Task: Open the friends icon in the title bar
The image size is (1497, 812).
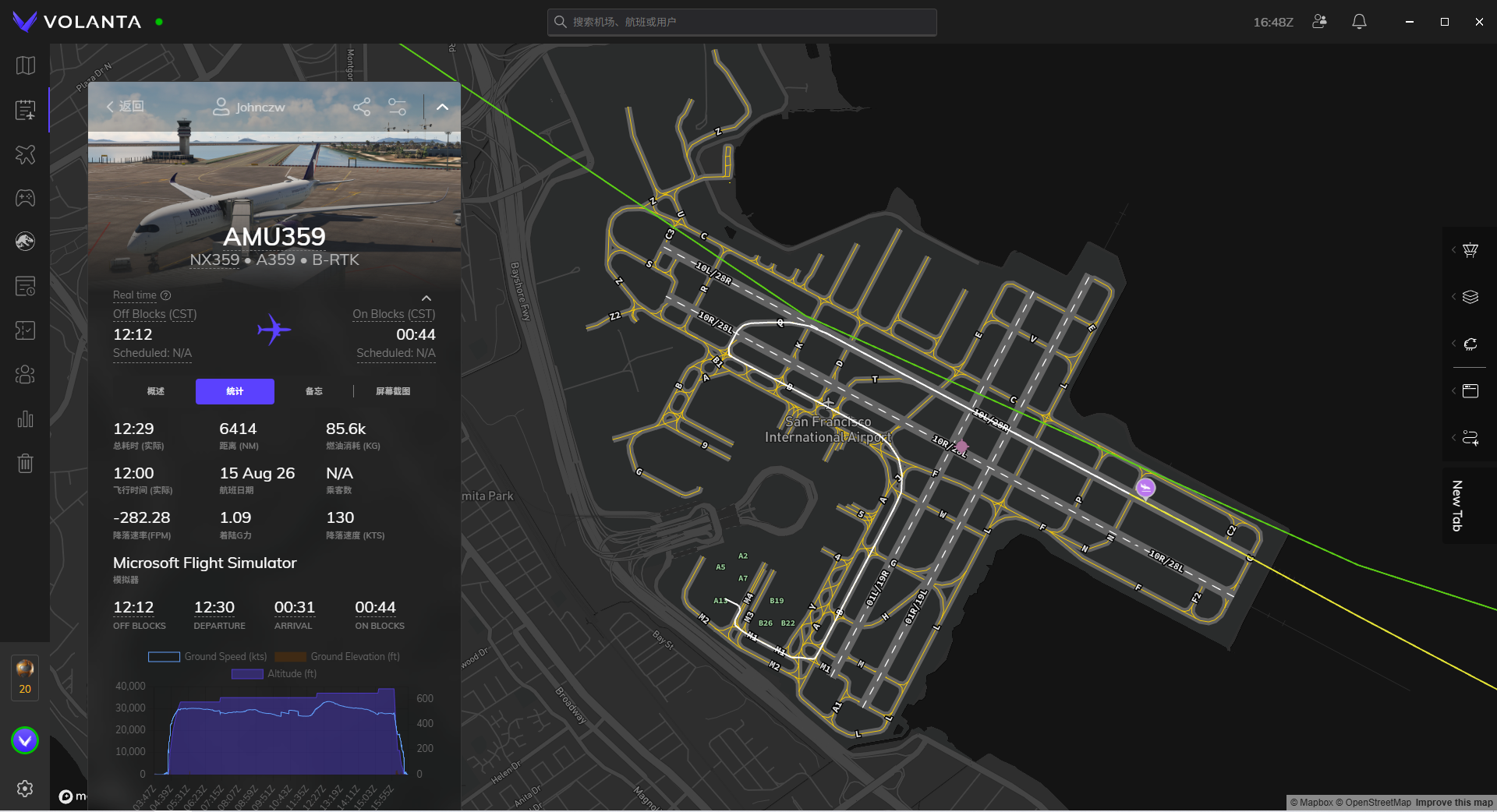Action: (1319, 22)
